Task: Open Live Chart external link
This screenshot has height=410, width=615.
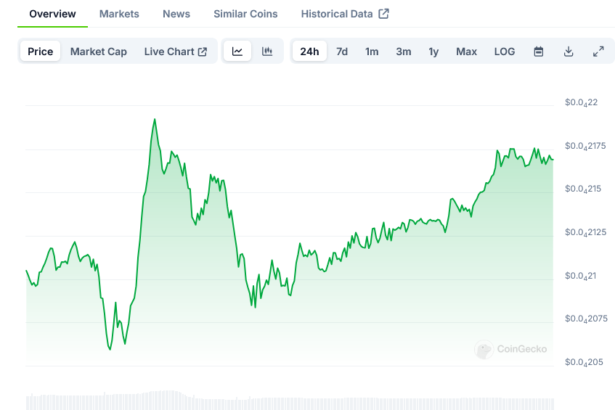Action: [175, 51]
